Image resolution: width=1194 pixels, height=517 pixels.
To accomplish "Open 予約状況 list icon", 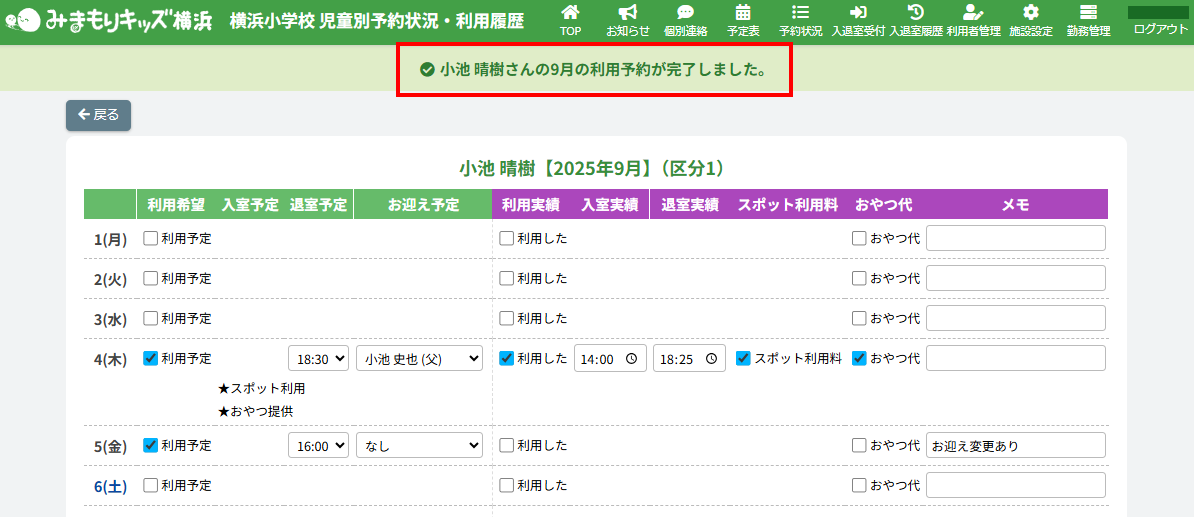I will (x=800, y=13).
